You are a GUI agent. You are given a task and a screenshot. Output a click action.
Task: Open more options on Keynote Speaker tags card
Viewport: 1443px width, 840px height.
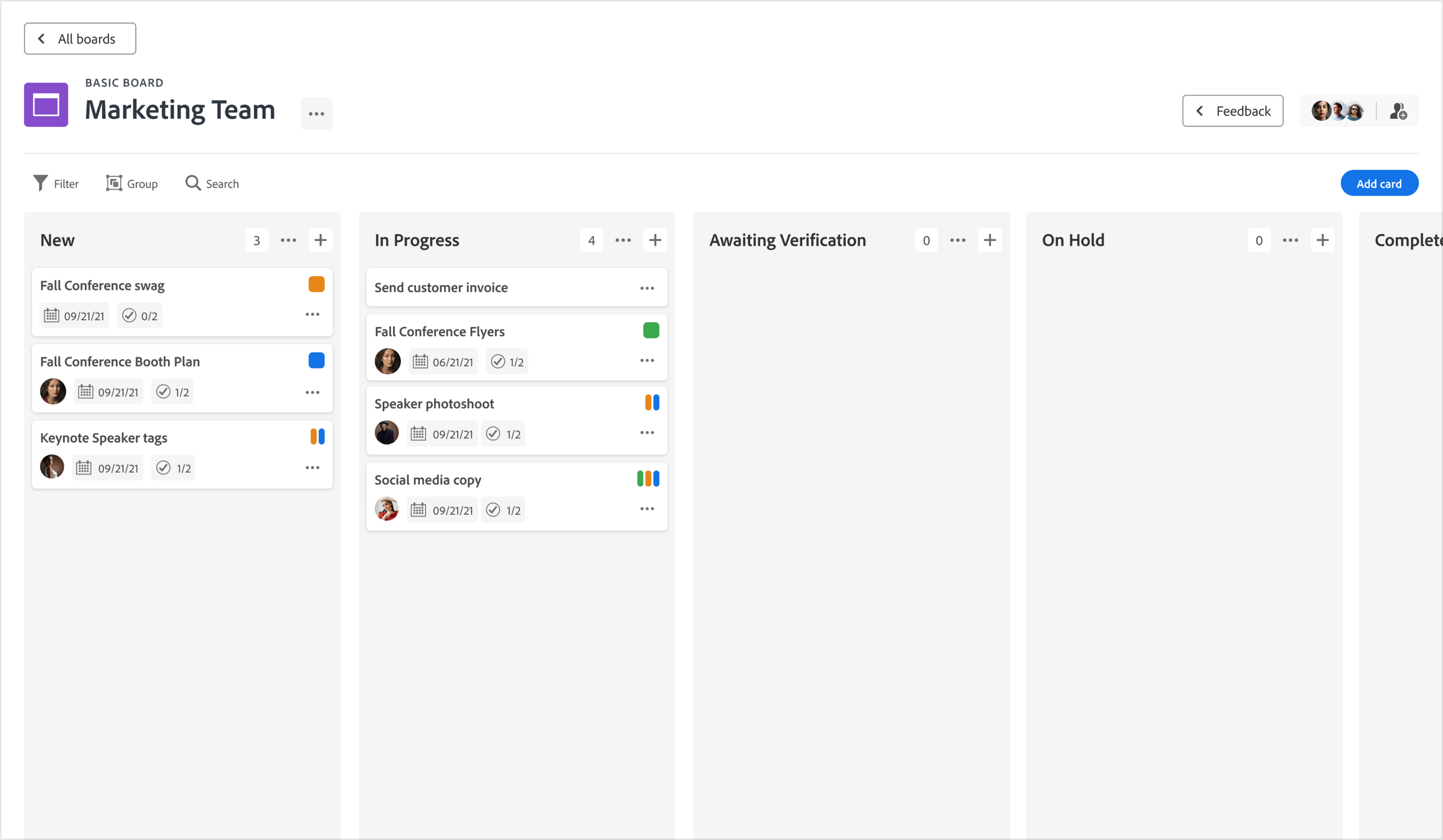[312, 468]
